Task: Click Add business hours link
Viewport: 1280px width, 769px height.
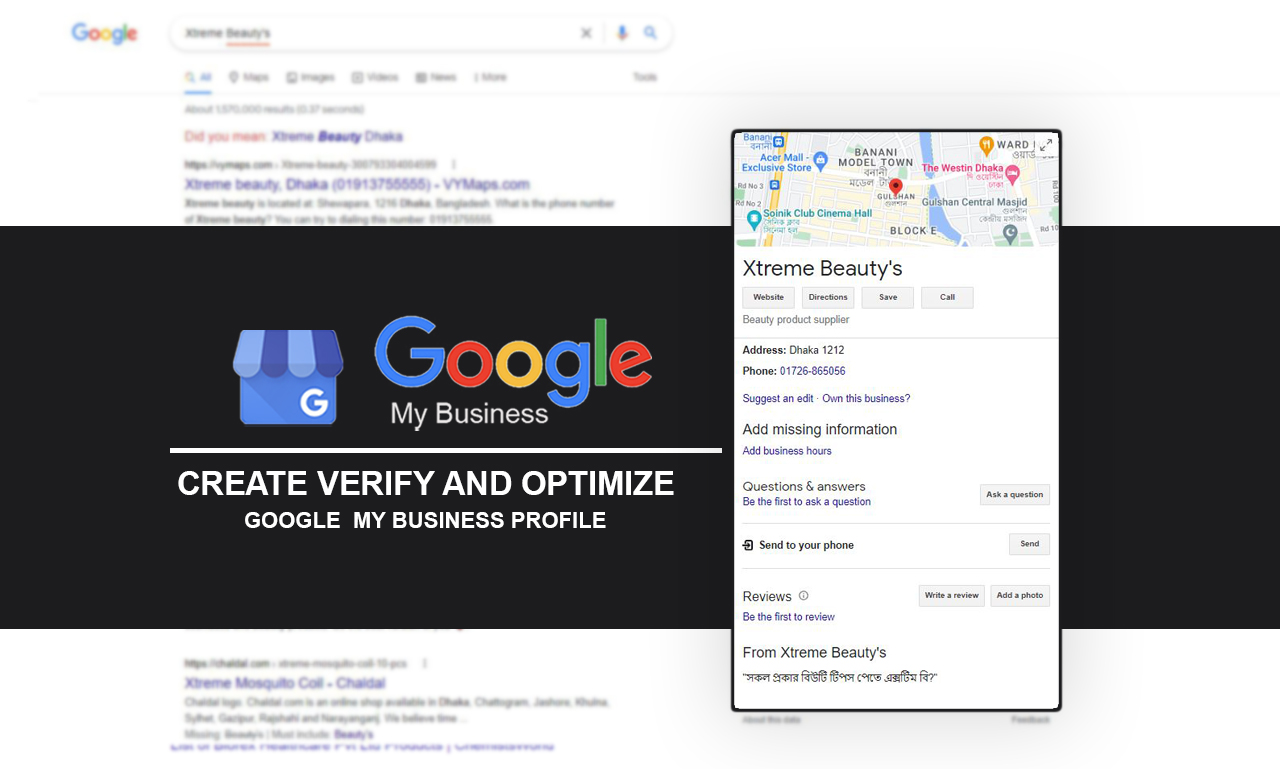Action: tap(787, 451)
